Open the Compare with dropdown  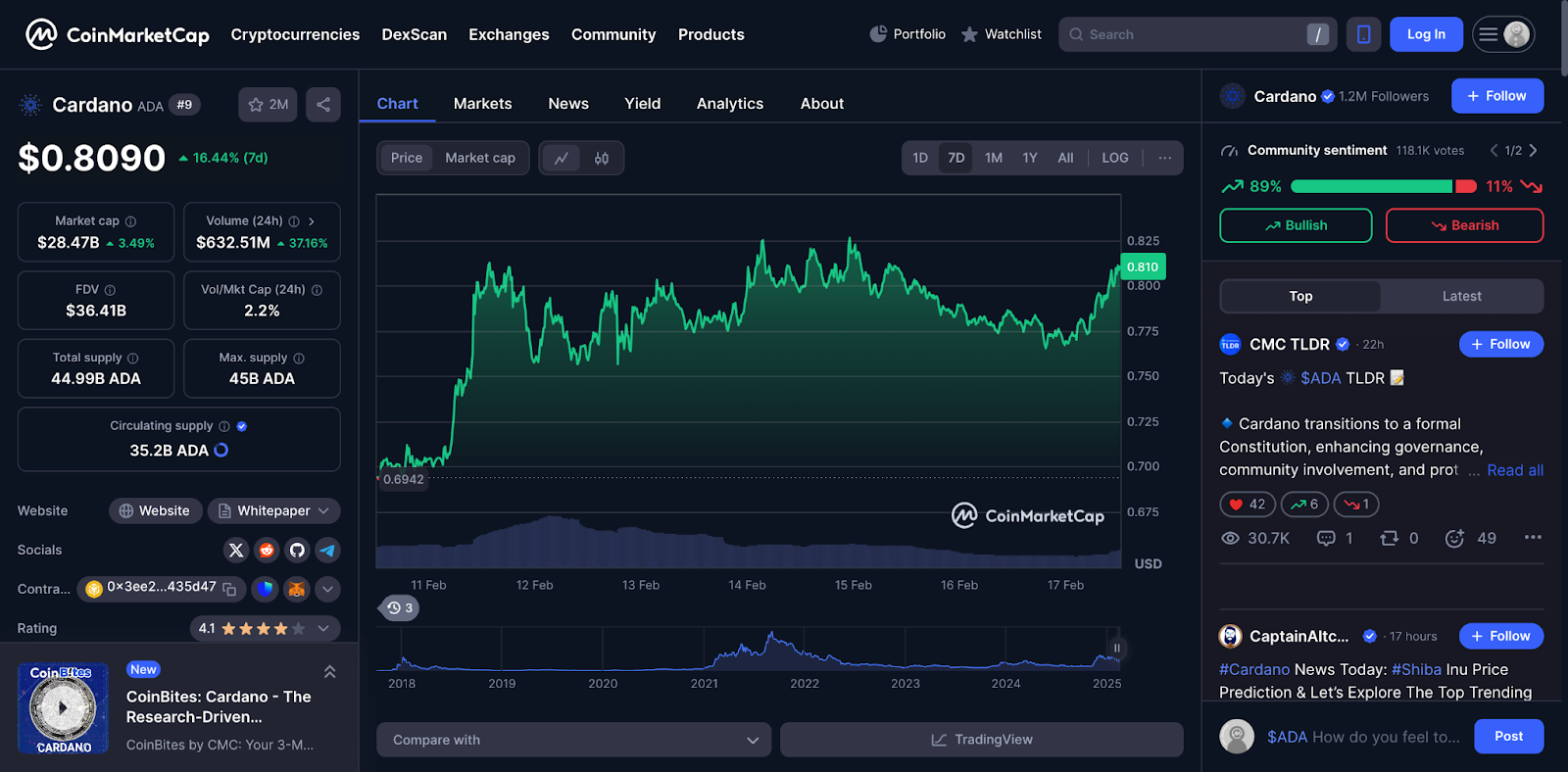point(574,740)
